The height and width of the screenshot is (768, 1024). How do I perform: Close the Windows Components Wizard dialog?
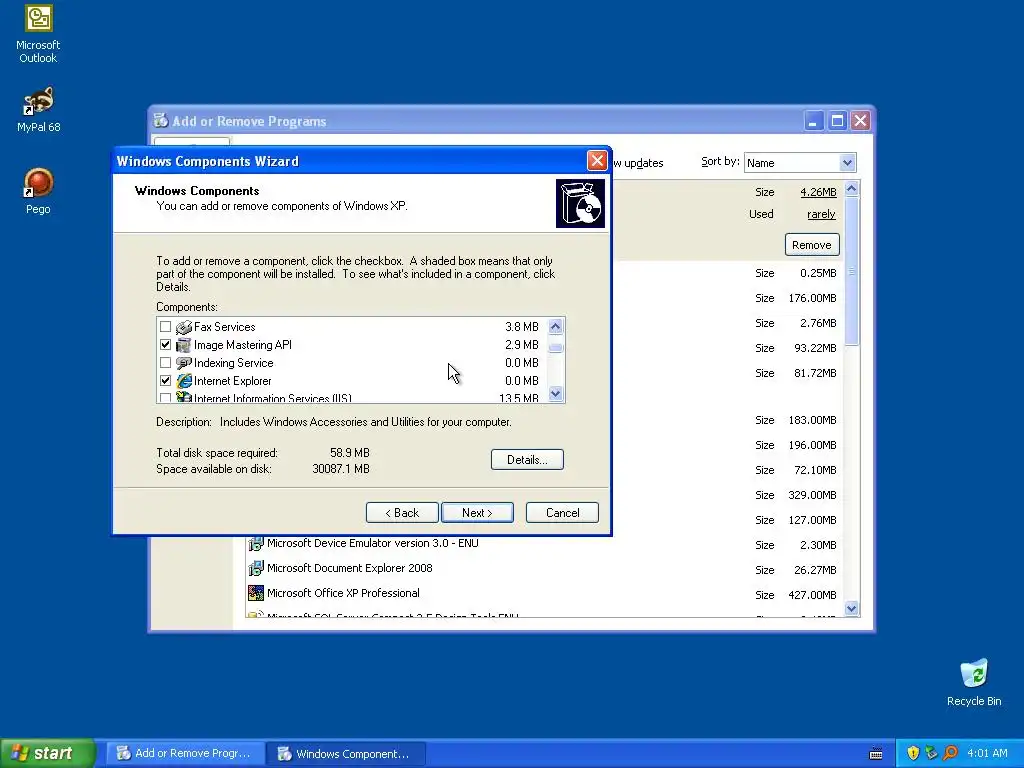[x=597, y=161]
